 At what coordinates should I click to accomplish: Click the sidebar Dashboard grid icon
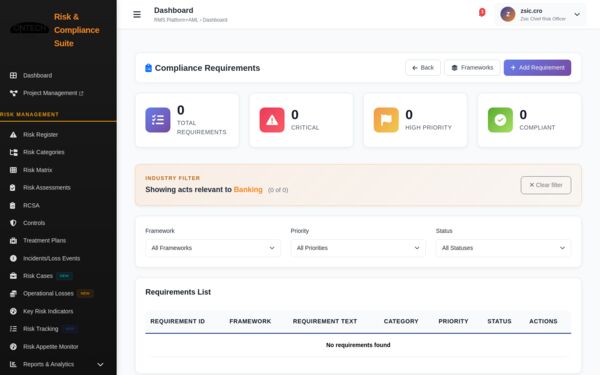point(13,75)
